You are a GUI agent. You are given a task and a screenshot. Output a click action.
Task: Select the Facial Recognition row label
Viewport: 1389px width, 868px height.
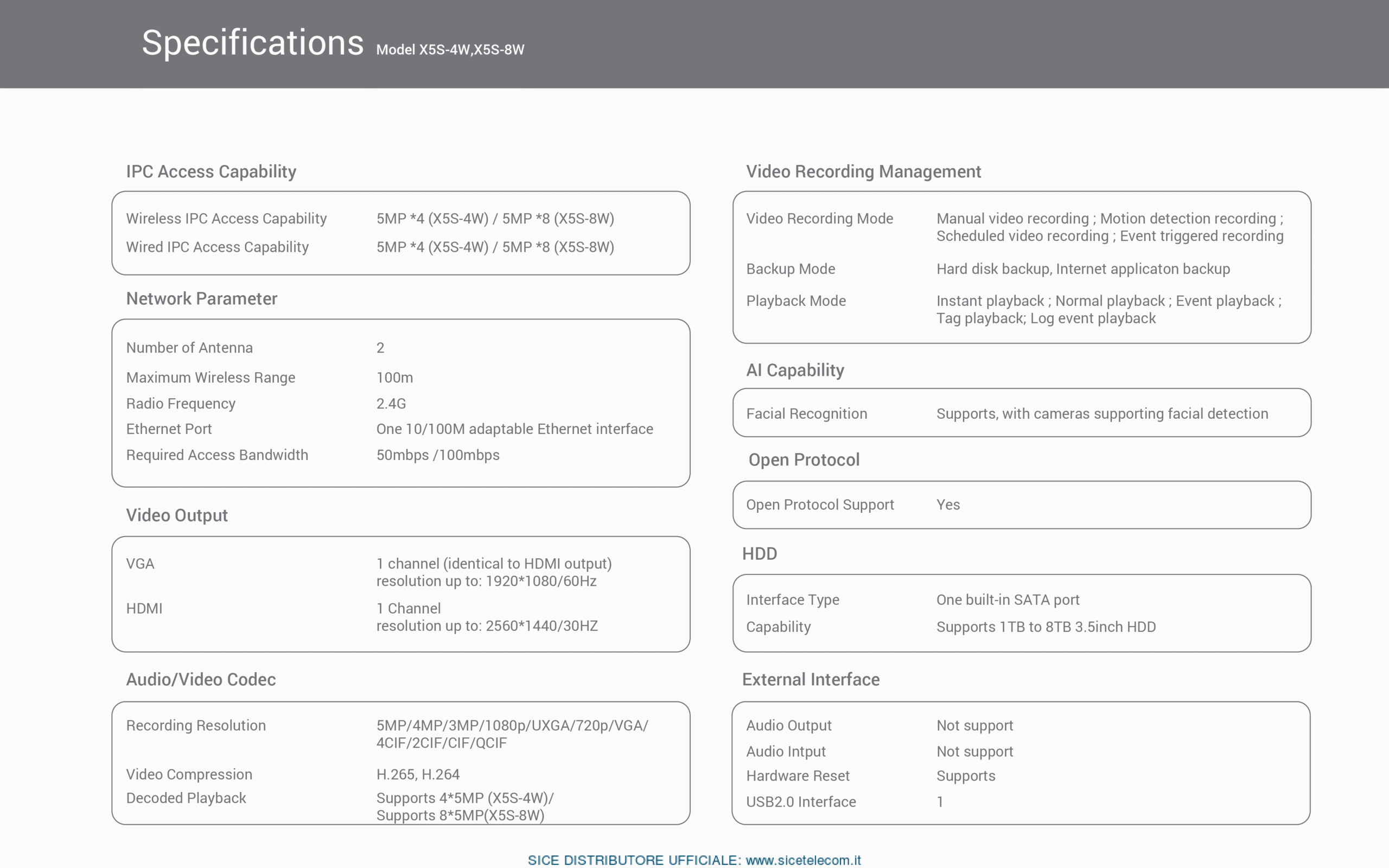pyautogui.click(x=806, y=414)
